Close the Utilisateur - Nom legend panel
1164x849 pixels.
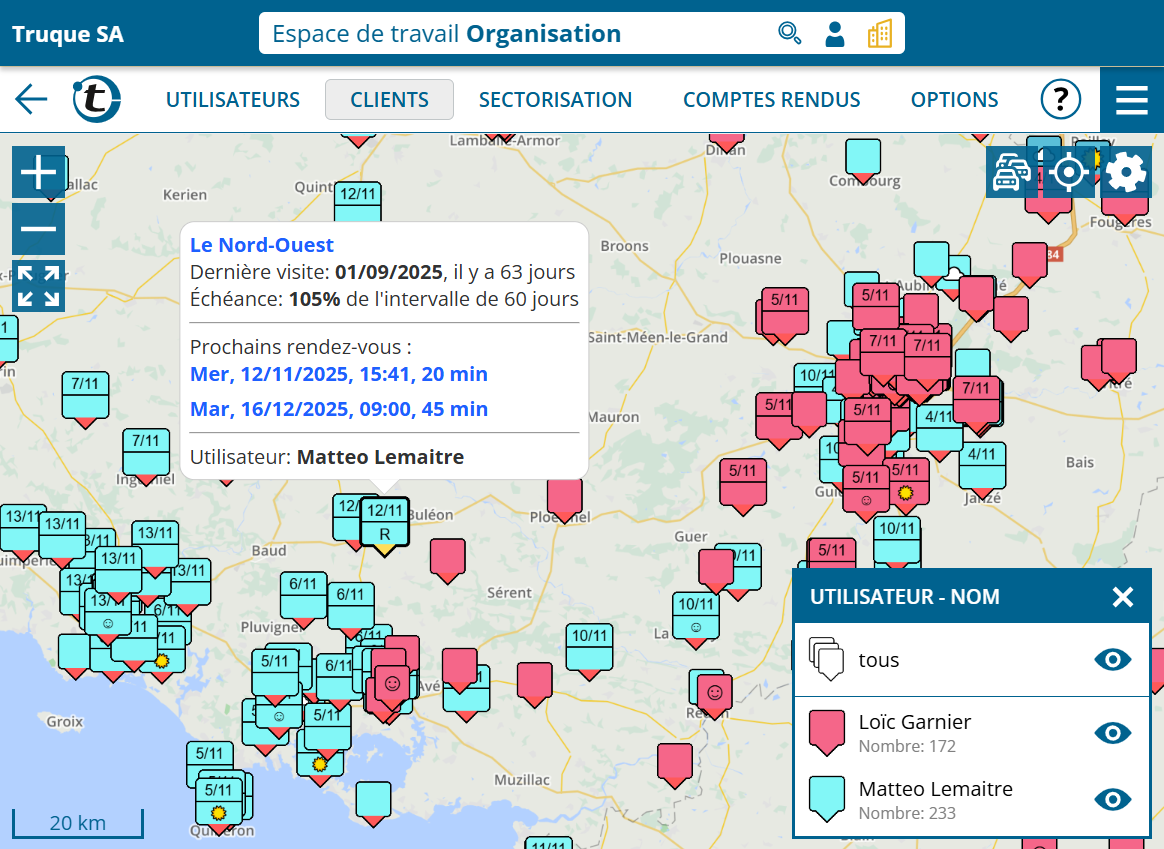[x=1122, y=597]
